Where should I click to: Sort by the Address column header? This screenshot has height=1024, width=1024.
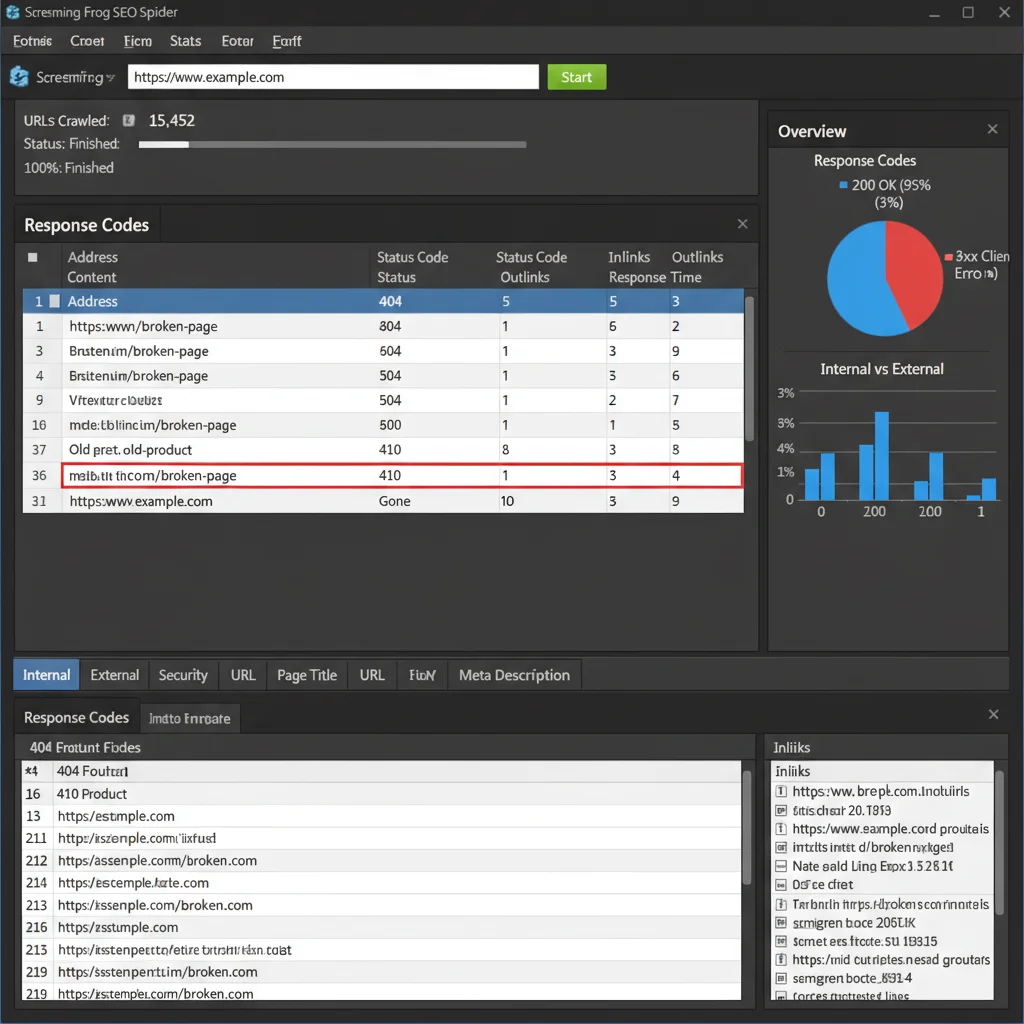[92, 257]
